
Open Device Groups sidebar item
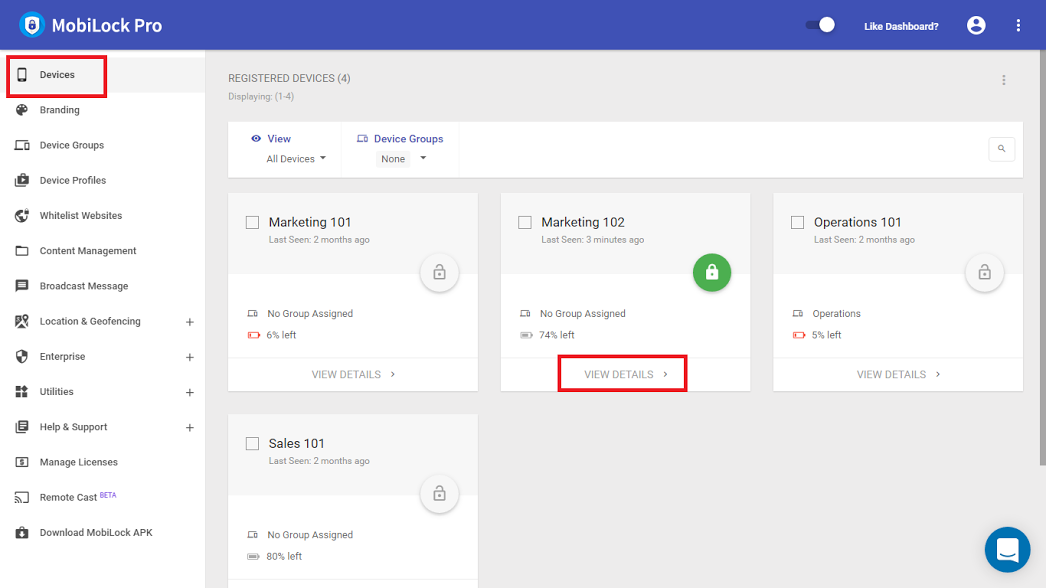point(103,145)
